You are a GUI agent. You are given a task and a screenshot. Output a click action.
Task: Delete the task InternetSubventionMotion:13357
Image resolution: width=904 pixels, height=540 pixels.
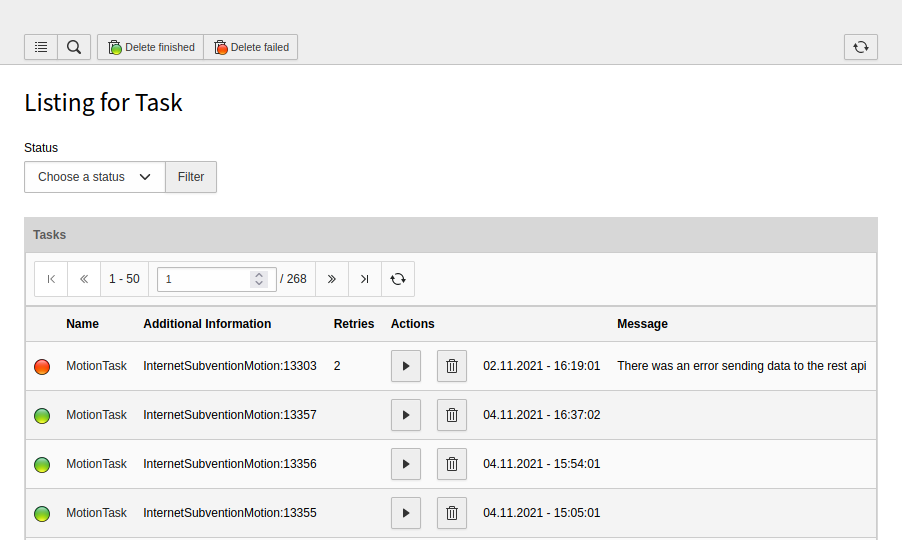tap(452, 415)
